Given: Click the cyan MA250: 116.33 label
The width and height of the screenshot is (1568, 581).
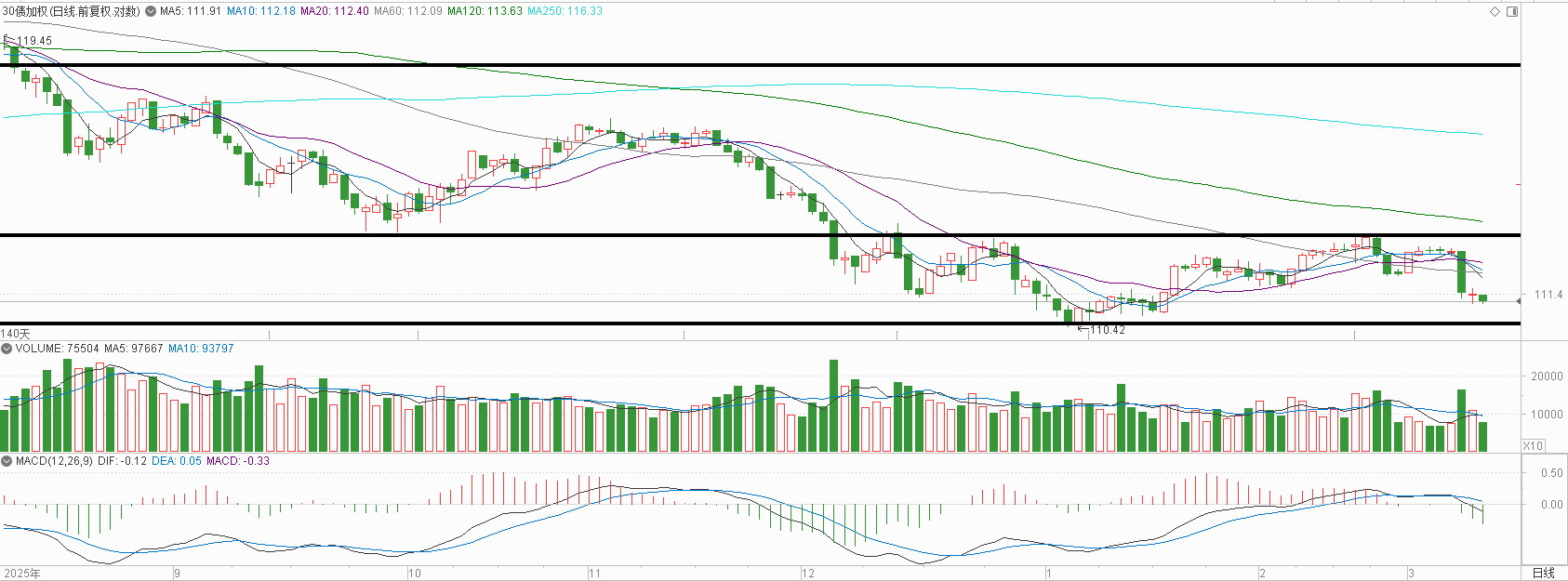Looking at the screenshot, I should click(565, 11).
